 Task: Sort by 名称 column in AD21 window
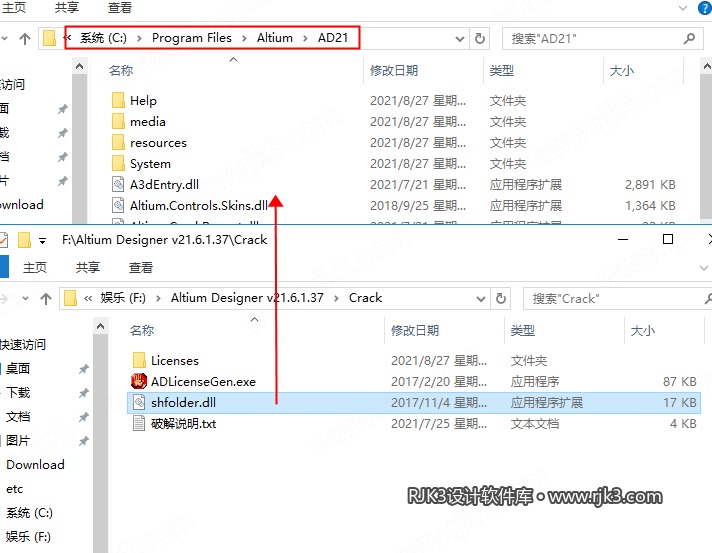pyautogui.click(x=121, y=70)
